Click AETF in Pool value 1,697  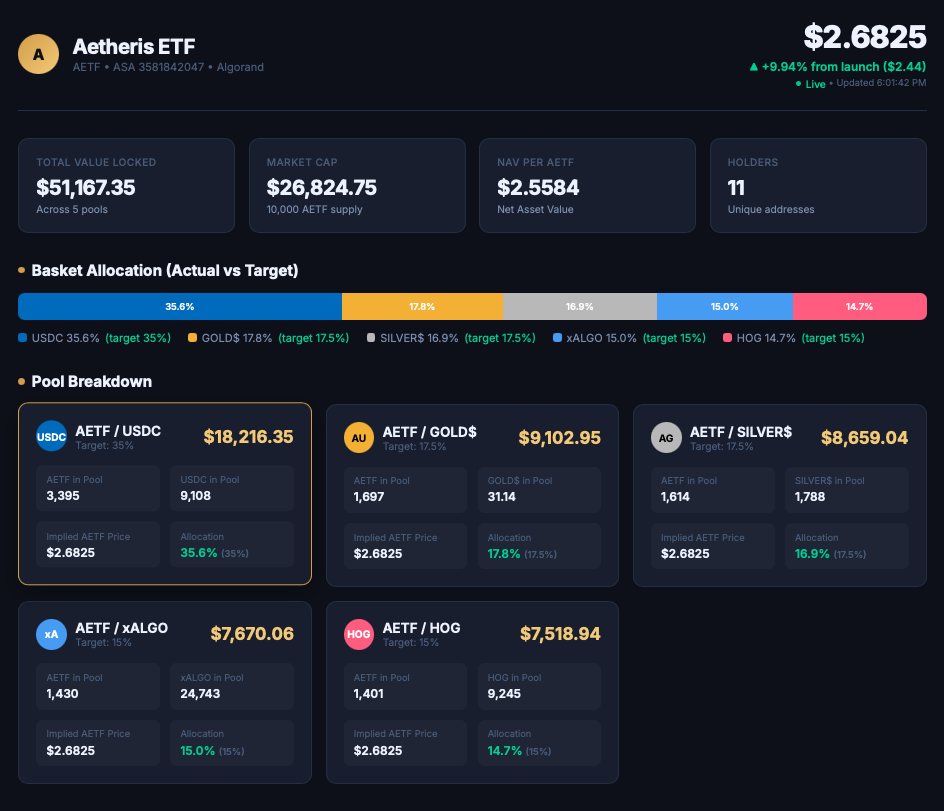368,497
